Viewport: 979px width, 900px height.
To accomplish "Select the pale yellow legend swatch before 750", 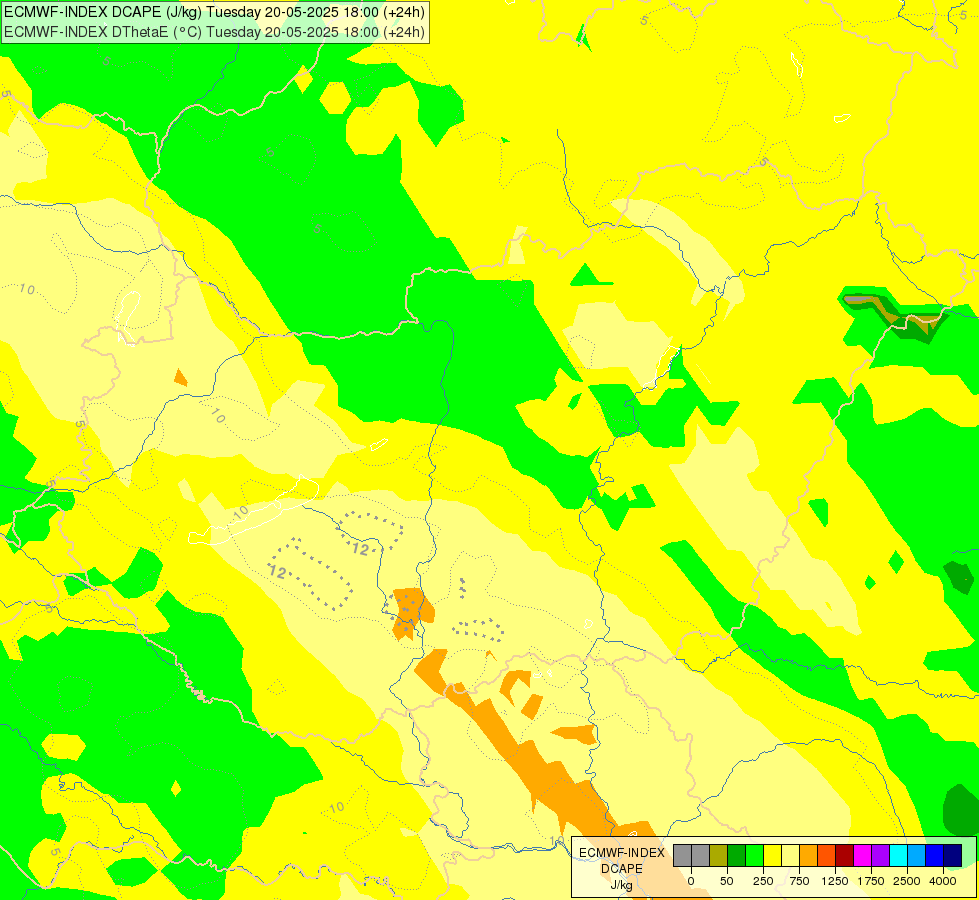I will point(790,856).
